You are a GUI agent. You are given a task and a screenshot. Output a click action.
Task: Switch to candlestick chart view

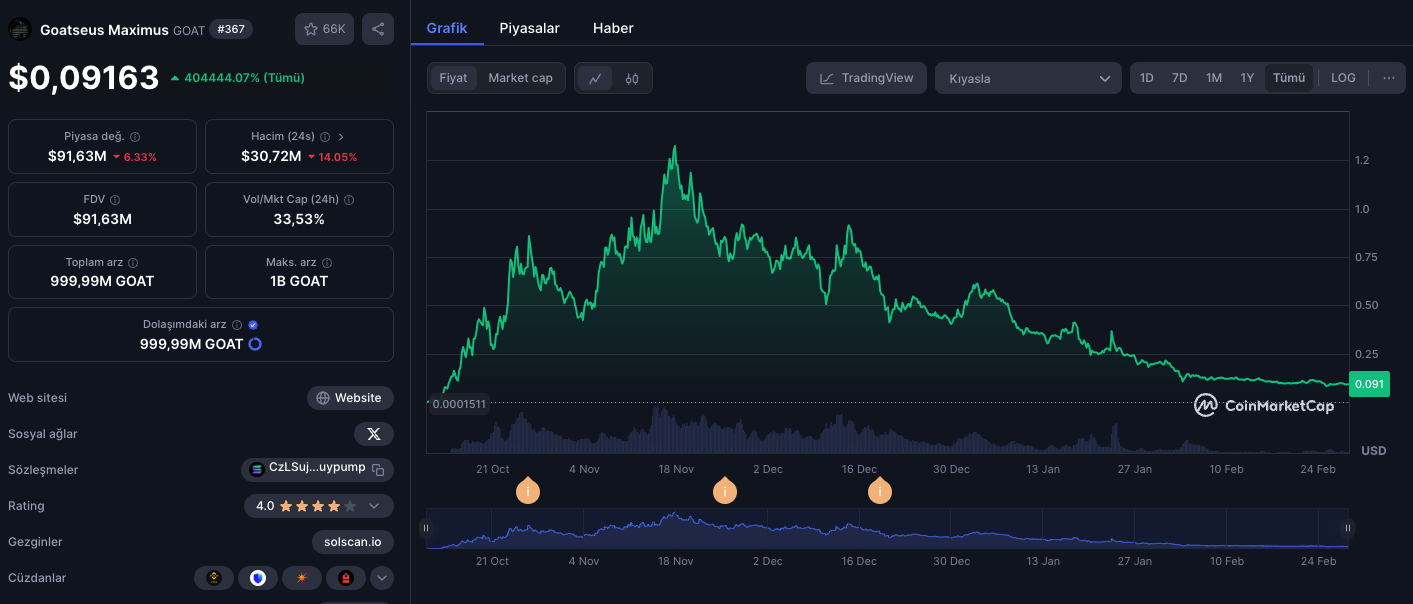(x=632, y=78)
